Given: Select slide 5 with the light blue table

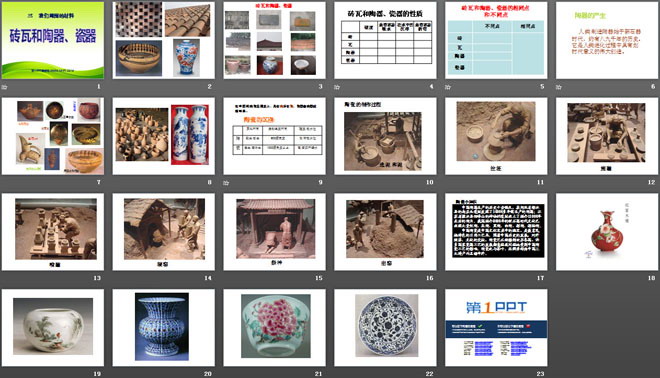Looking at the screenshot, I should pyautogui.click(x=496, y=40).
